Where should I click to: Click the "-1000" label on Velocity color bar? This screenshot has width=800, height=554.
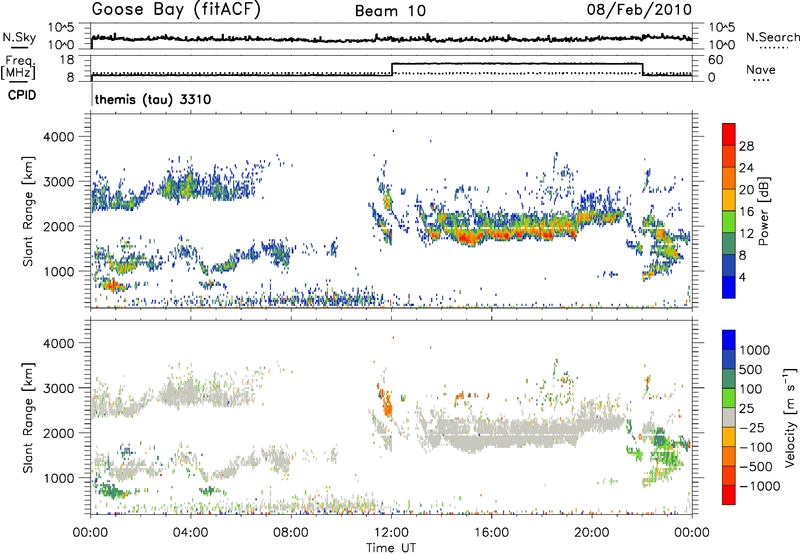[760, 486]
